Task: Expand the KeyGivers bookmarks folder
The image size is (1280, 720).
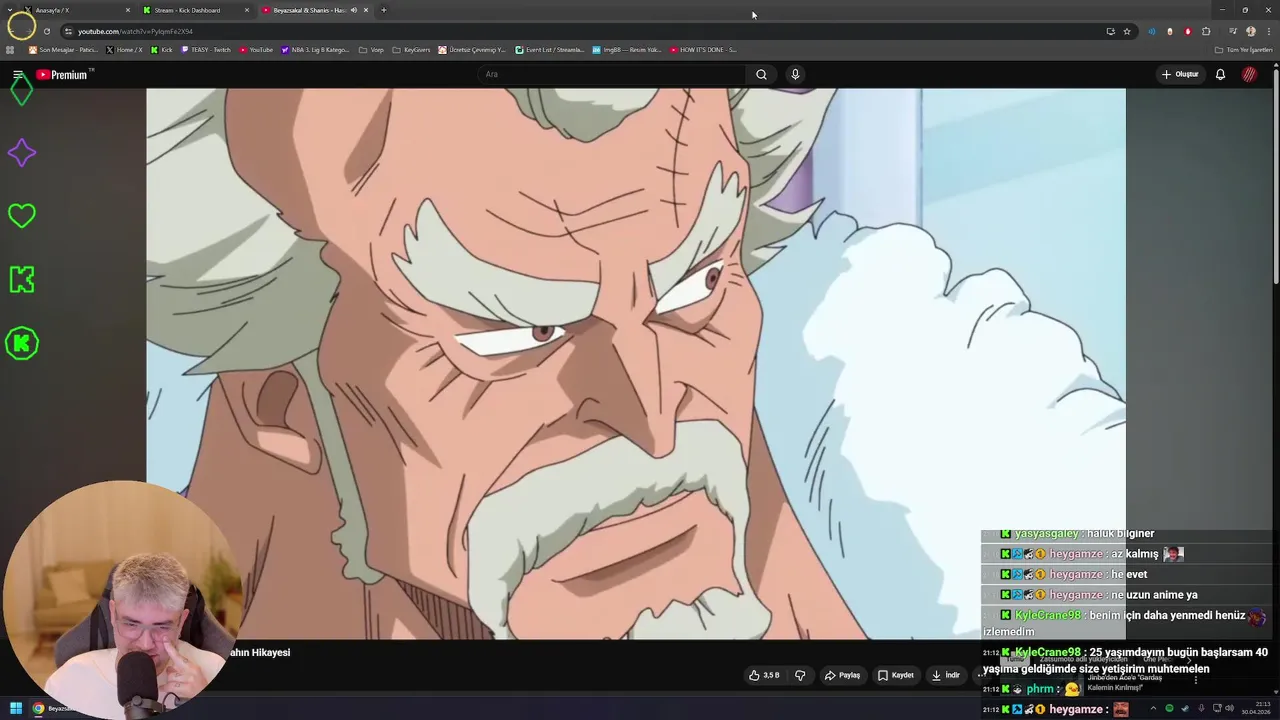Action: click(x=411, y=49)
